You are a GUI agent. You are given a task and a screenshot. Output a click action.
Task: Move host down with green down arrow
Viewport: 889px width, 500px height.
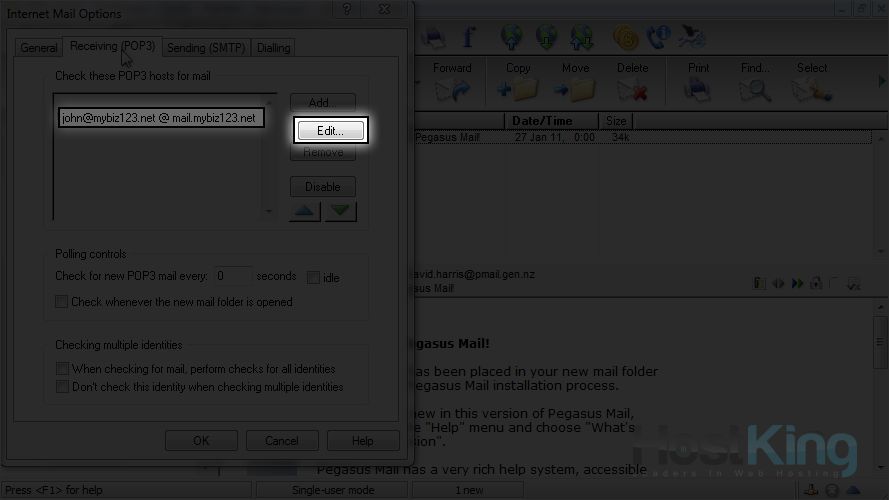click(x=340, y=211)
